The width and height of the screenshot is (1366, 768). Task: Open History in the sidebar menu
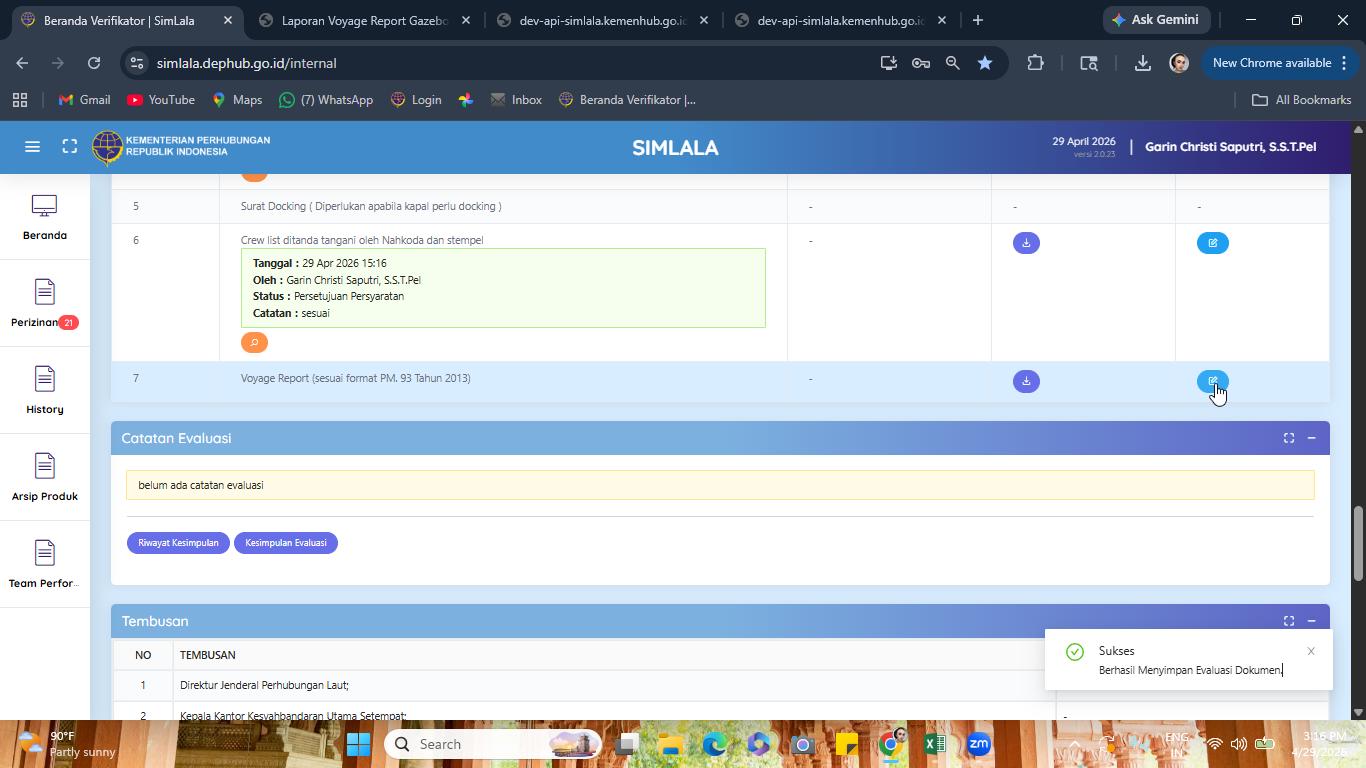click(x=44, y=390)
